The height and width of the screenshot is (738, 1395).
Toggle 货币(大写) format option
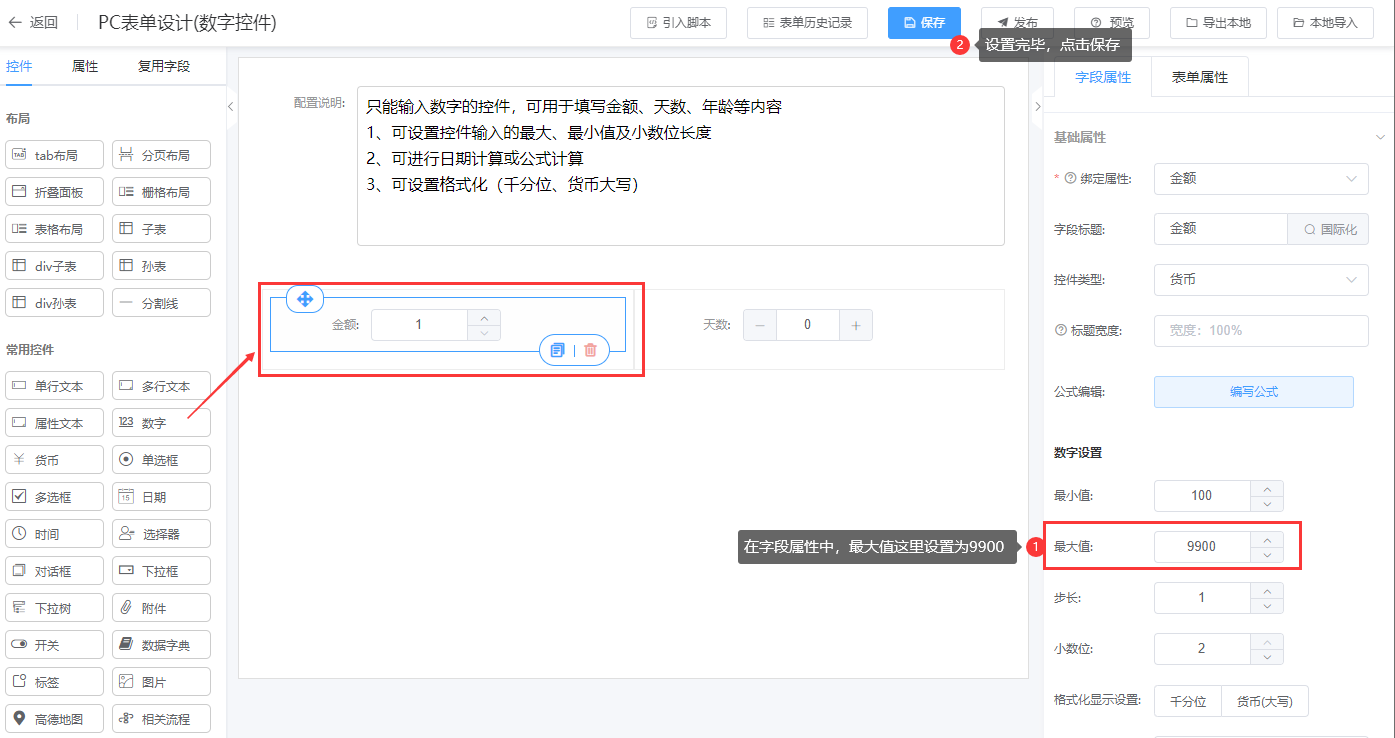[x=1265, y=701]
